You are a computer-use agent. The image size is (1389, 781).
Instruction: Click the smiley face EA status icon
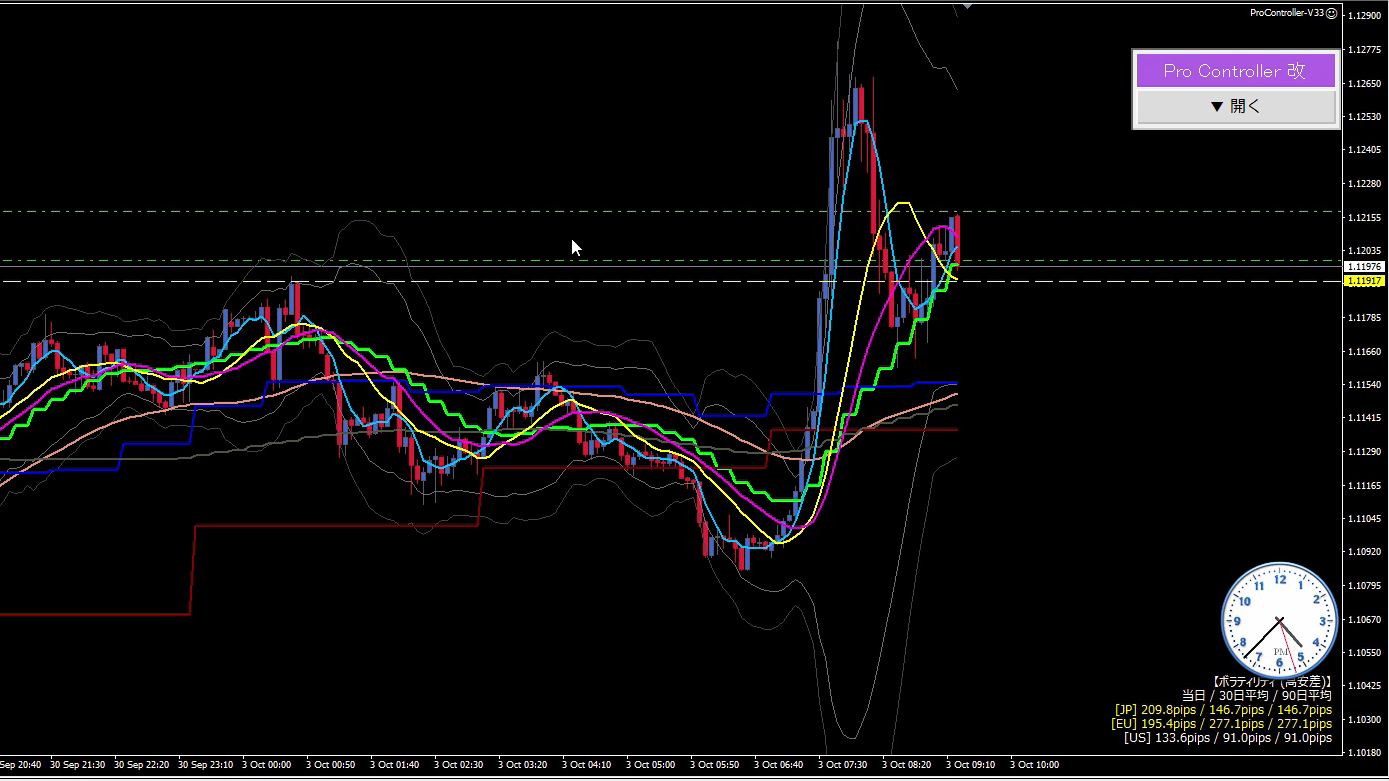[1331, 13]
